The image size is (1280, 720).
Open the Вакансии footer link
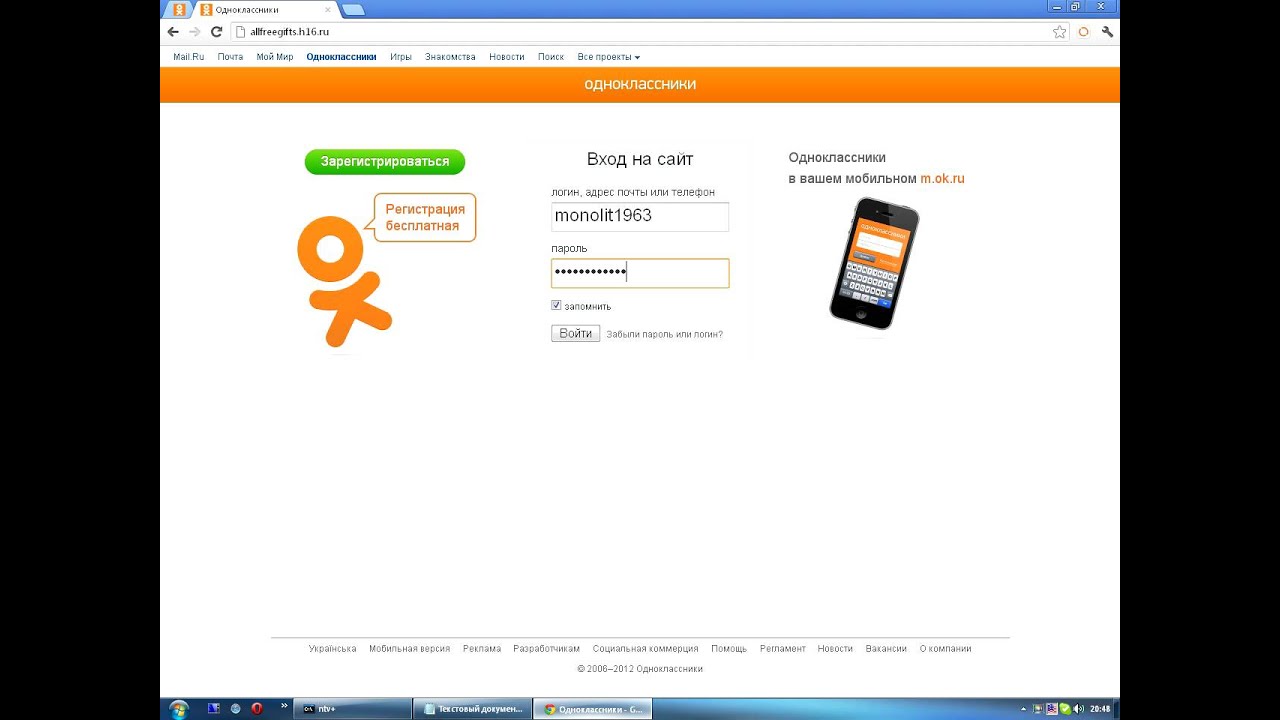(x=886, y=649)
